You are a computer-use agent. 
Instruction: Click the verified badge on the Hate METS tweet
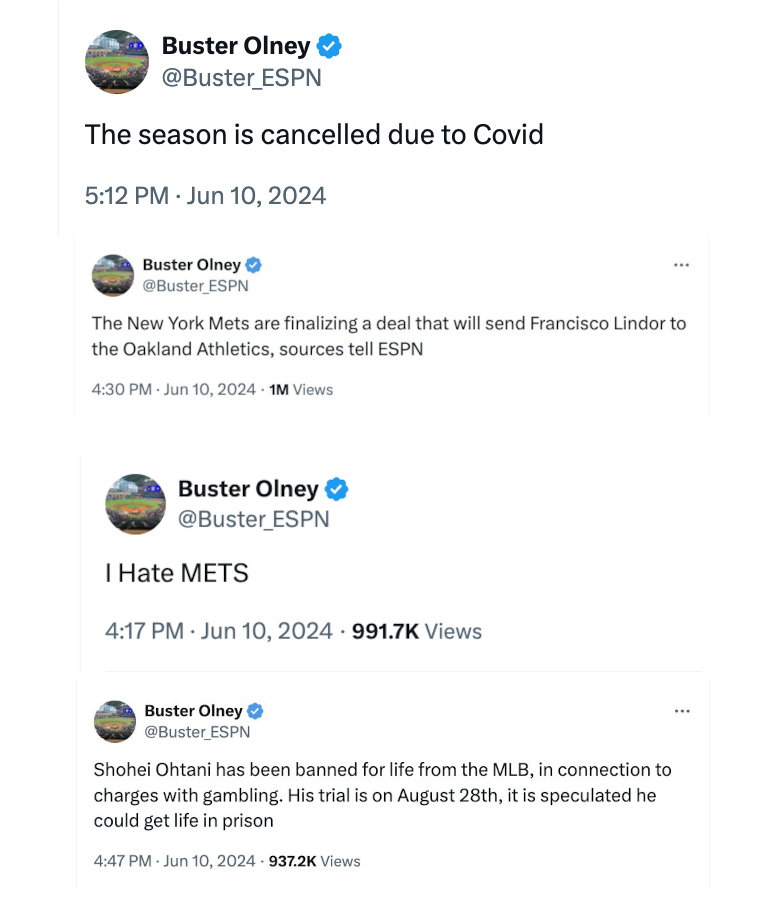coord(336,489)
